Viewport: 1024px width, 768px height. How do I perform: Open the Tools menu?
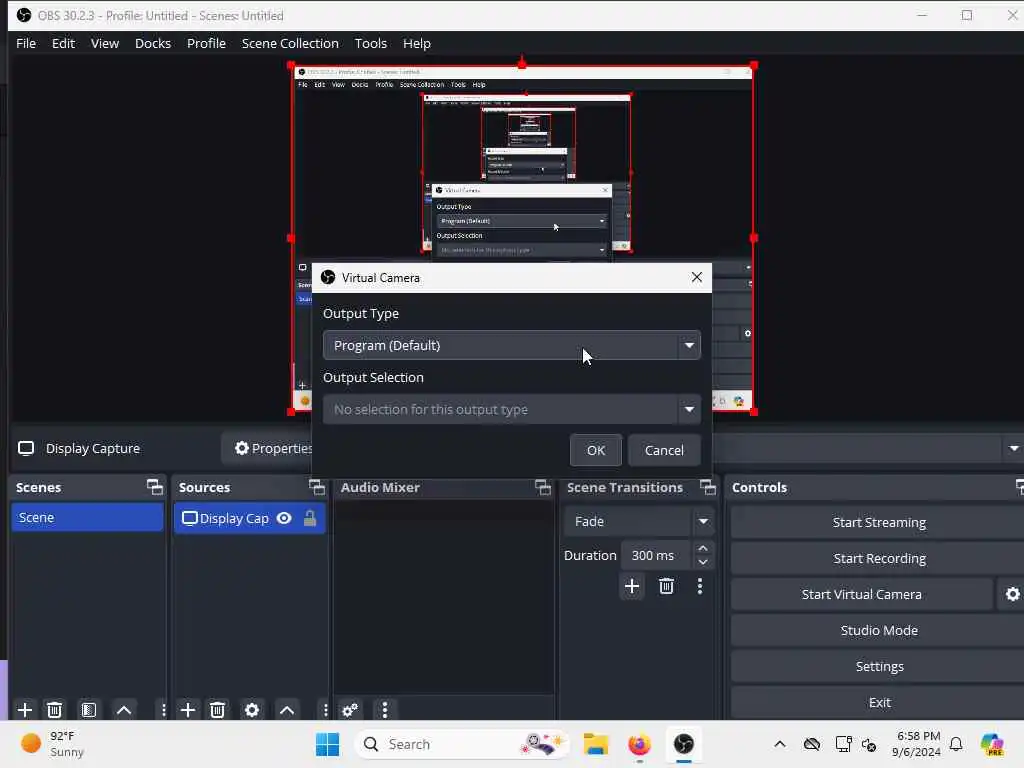click(x=370, y=43)
